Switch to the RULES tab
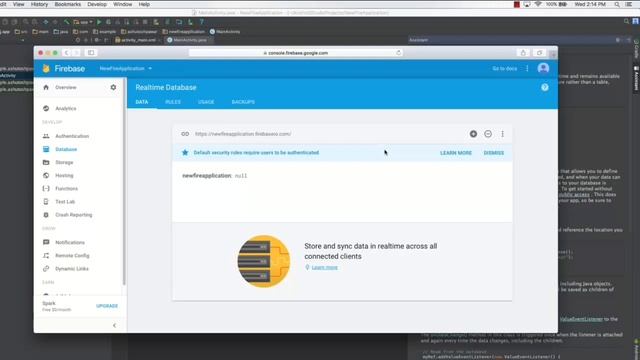The image size is (640, 360). click(173, 102)
